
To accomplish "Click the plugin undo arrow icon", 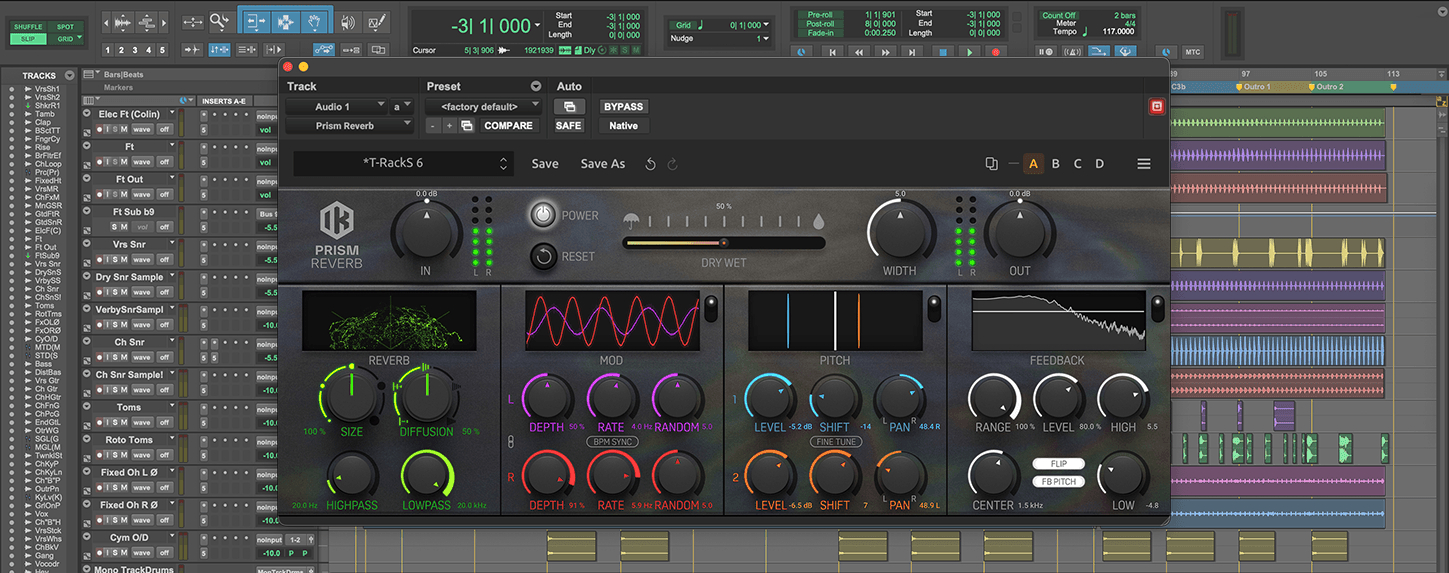I will click(x=650, y=164).
